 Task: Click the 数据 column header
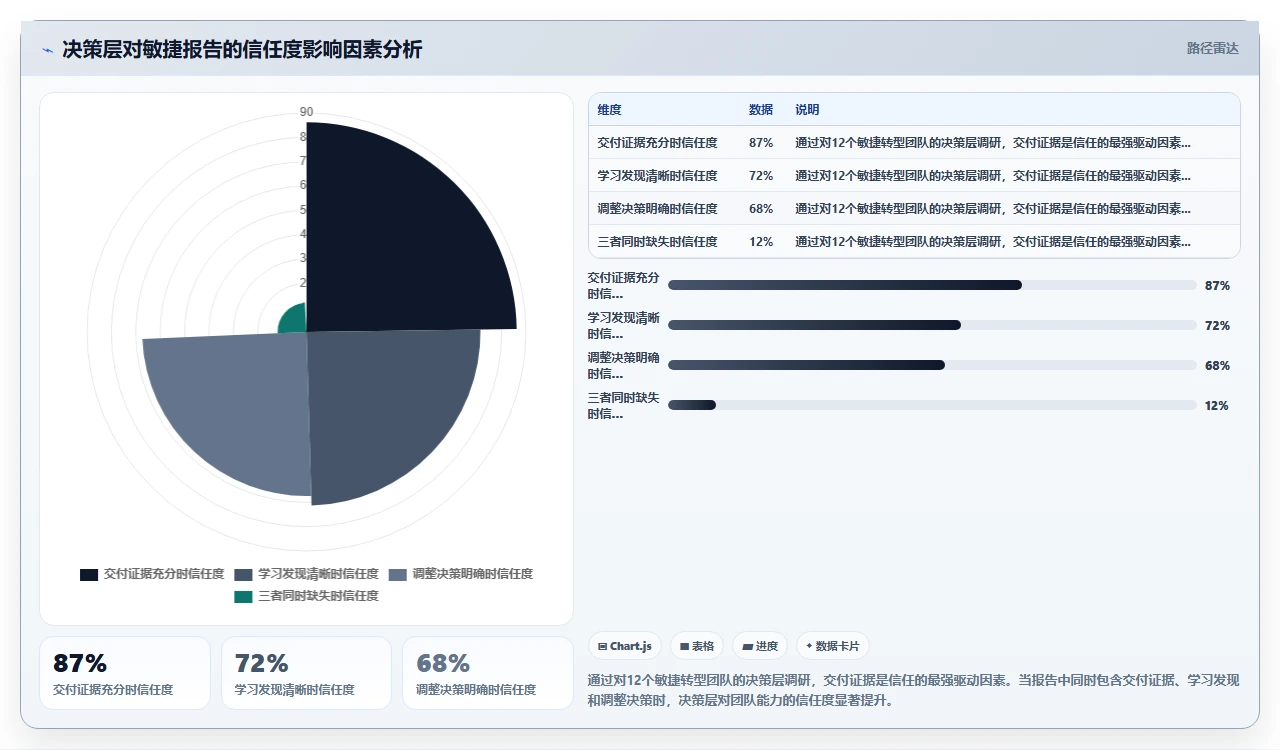tap(761, 110)
